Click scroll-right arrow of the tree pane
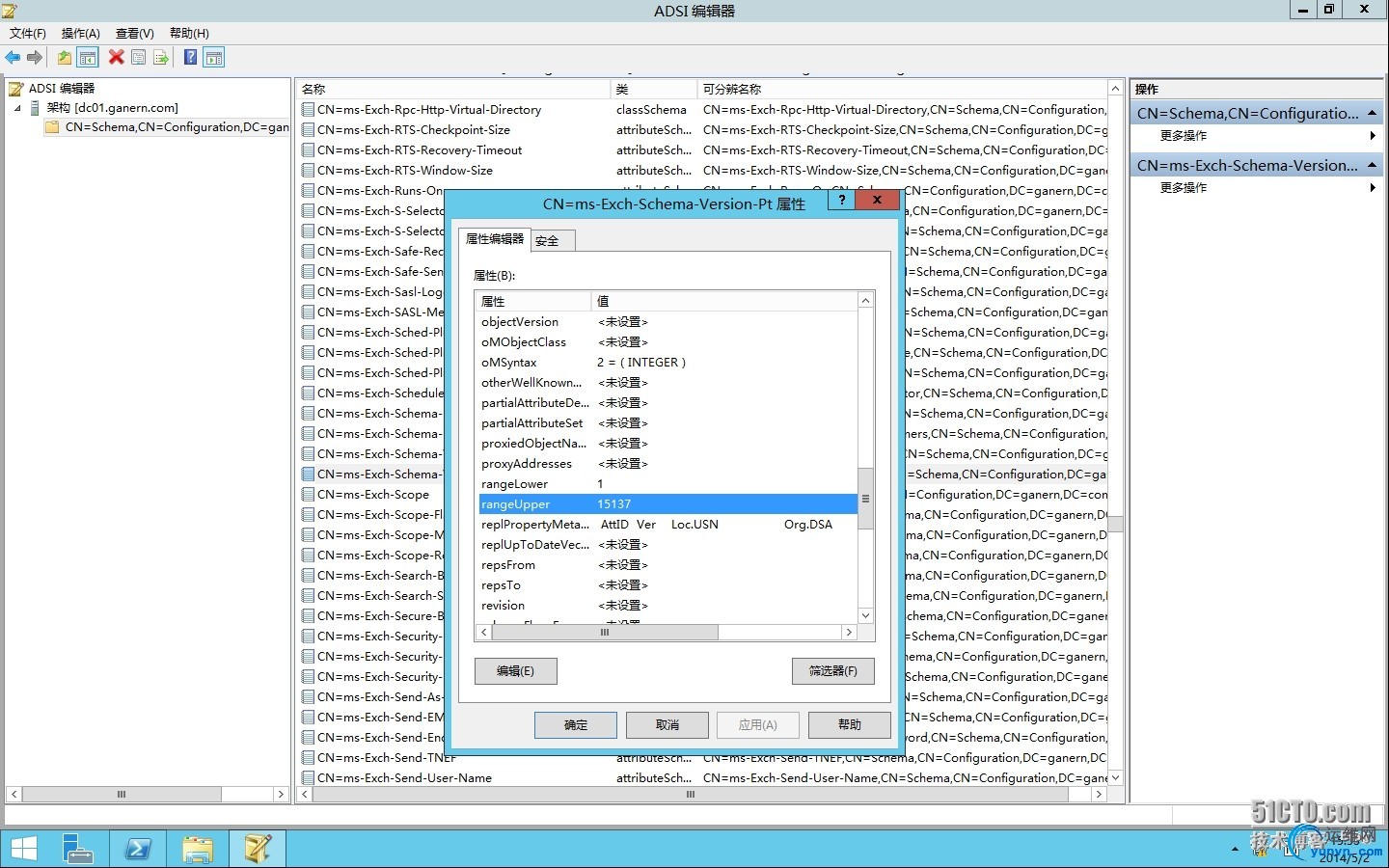This screenshot has width=1389, height=868. (281, 795)
